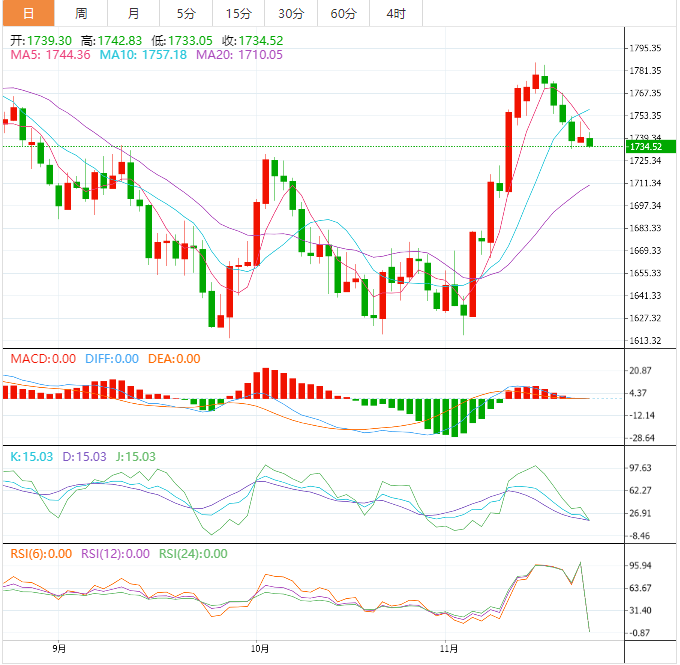Show the 60分 interval chart
The width and height of the screenshot is (680, 665).
[x=343, y=13]
